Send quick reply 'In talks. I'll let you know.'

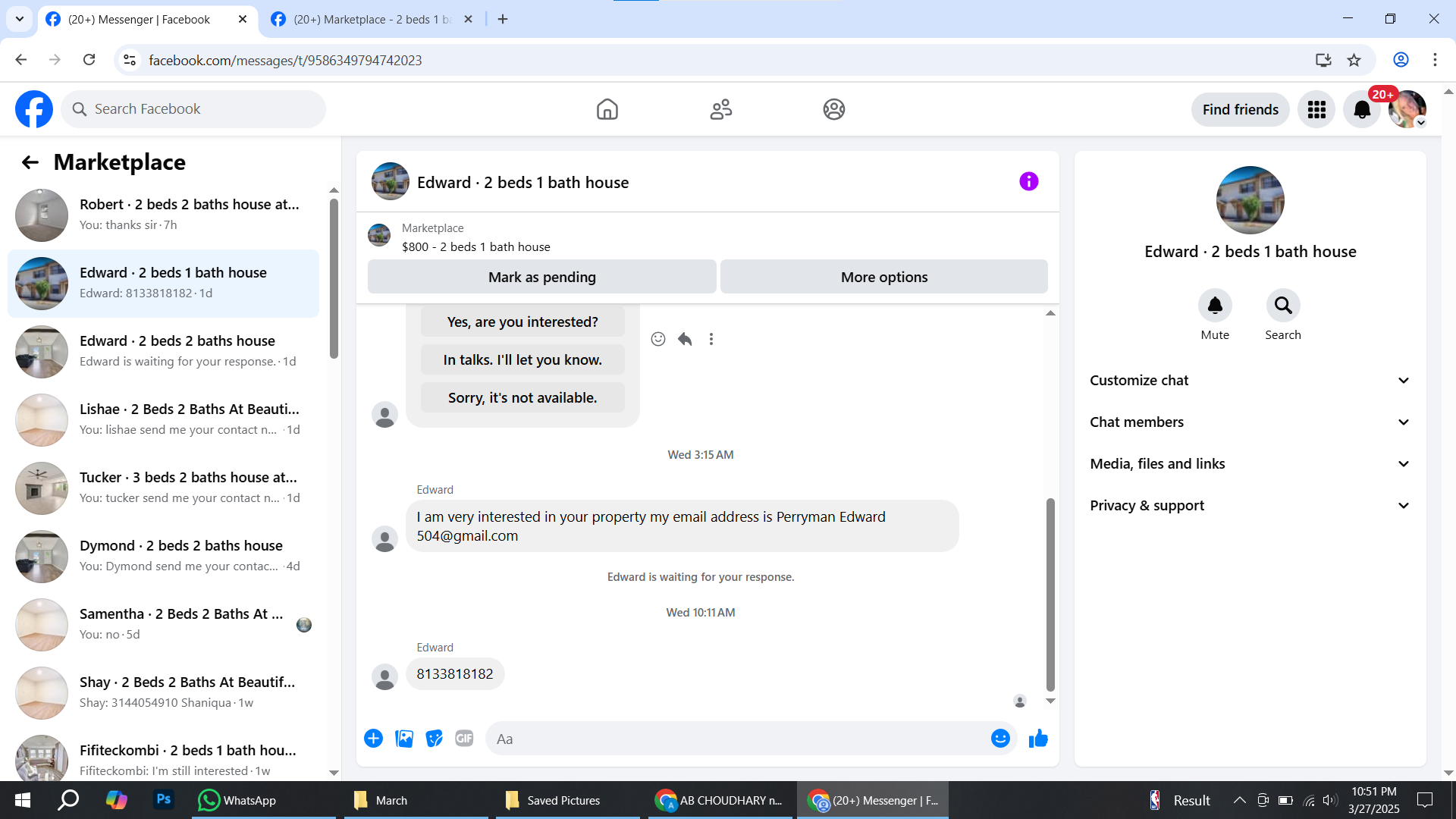pyautogui.click(x=522, y=360)
